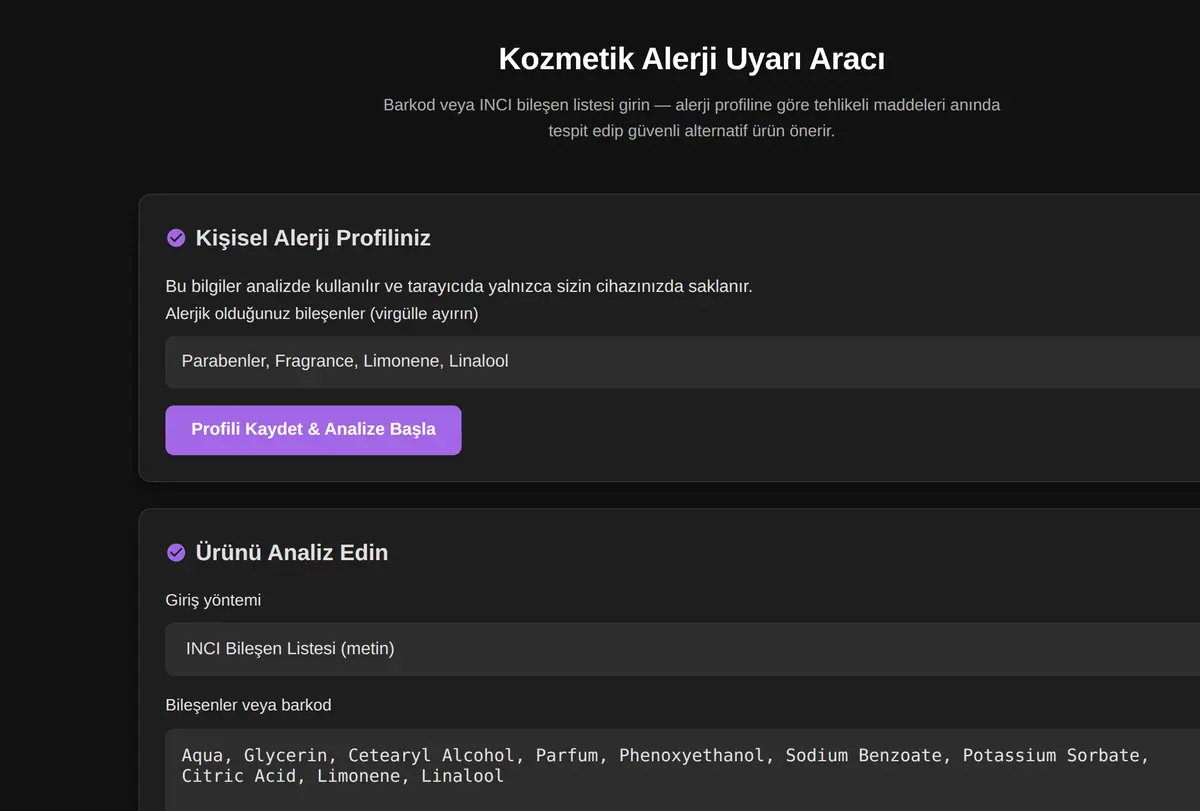The width and height of the screenshot is (1200, 811).
Task: Click the Kişisel Alerji Profiliniz heading text
Action: (313, 238)
